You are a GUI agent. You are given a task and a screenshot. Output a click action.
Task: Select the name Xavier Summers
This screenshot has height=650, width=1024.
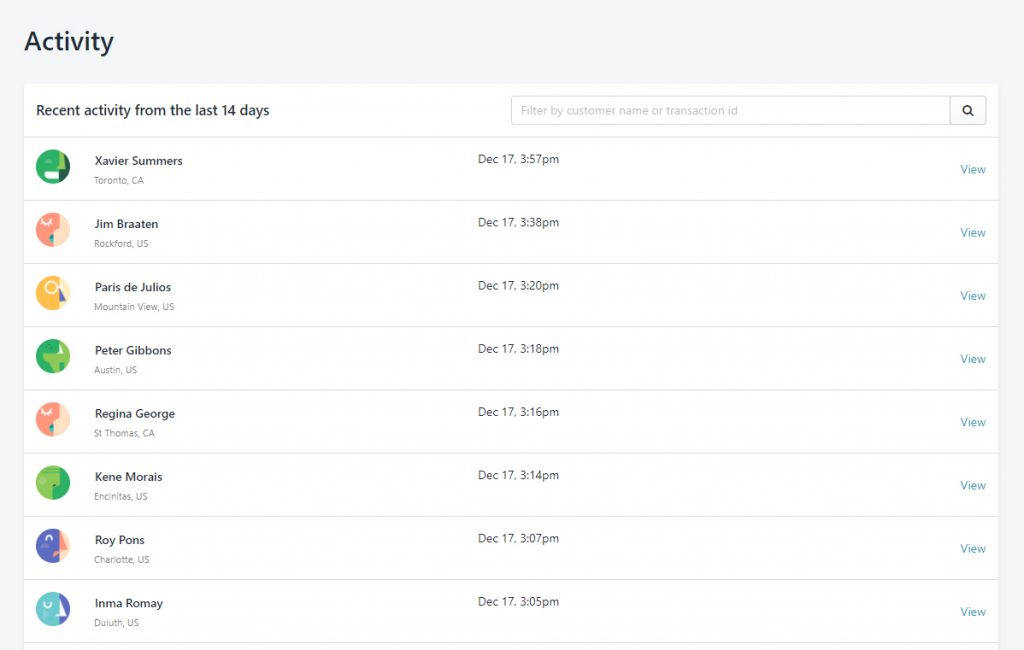(x=138, y=161)
